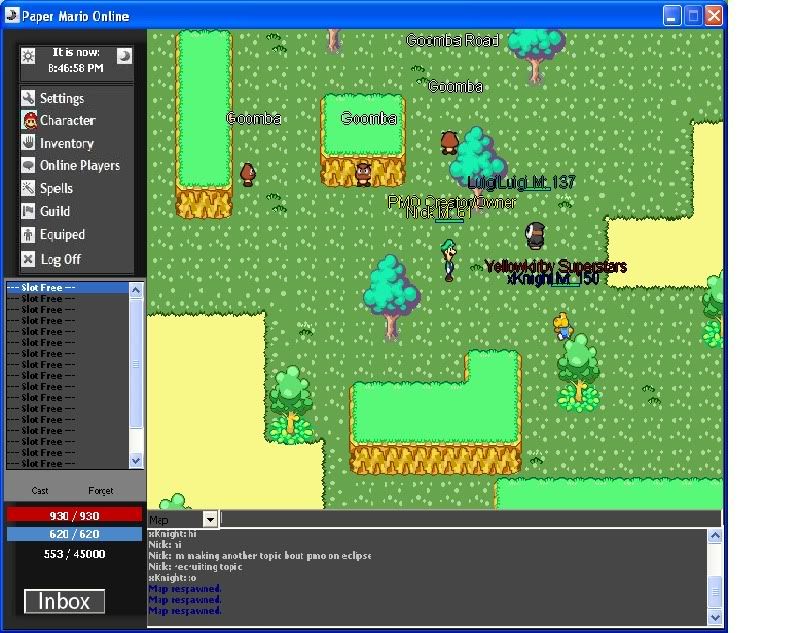This screenshot has height=633, width=808.
Task: Click the X icon beside Log Off
Action: pyautogui.click(x=28, y=259)
